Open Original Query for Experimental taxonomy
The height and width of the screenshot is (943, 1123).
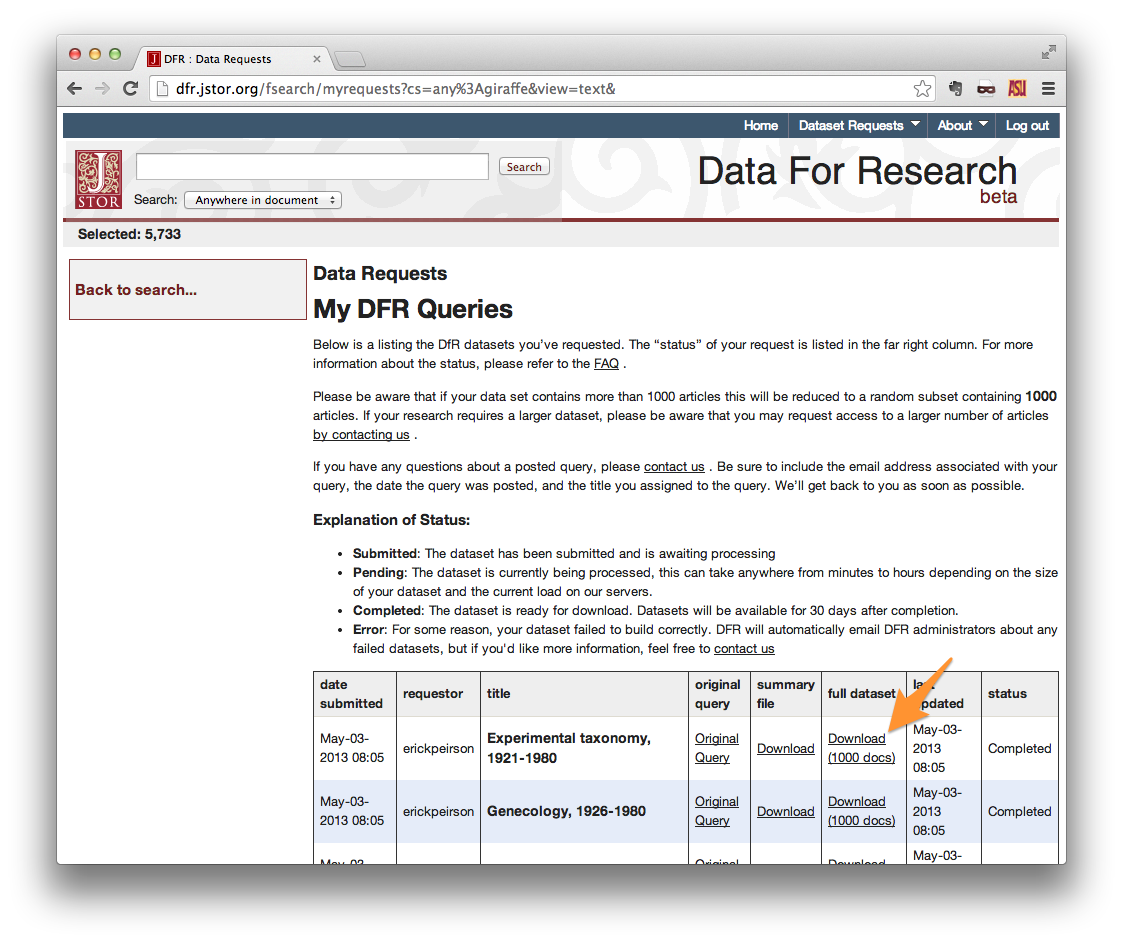click(716, 748)
